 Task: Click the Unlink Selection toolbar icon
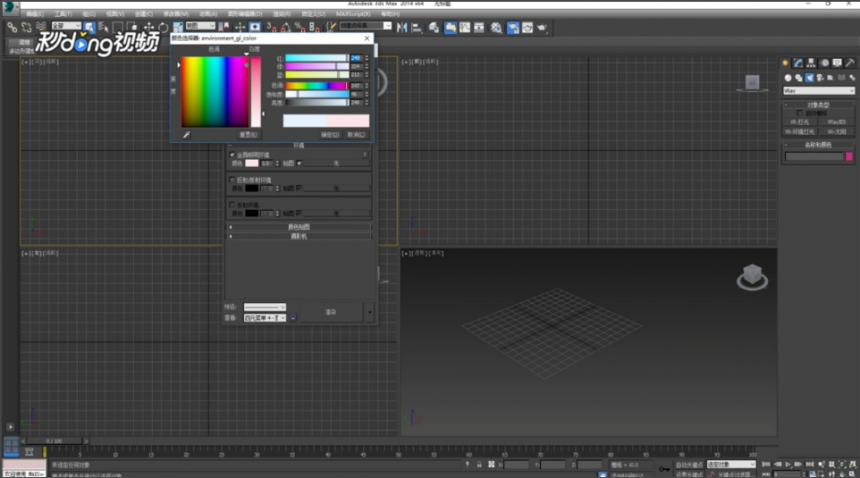[26, 27]
